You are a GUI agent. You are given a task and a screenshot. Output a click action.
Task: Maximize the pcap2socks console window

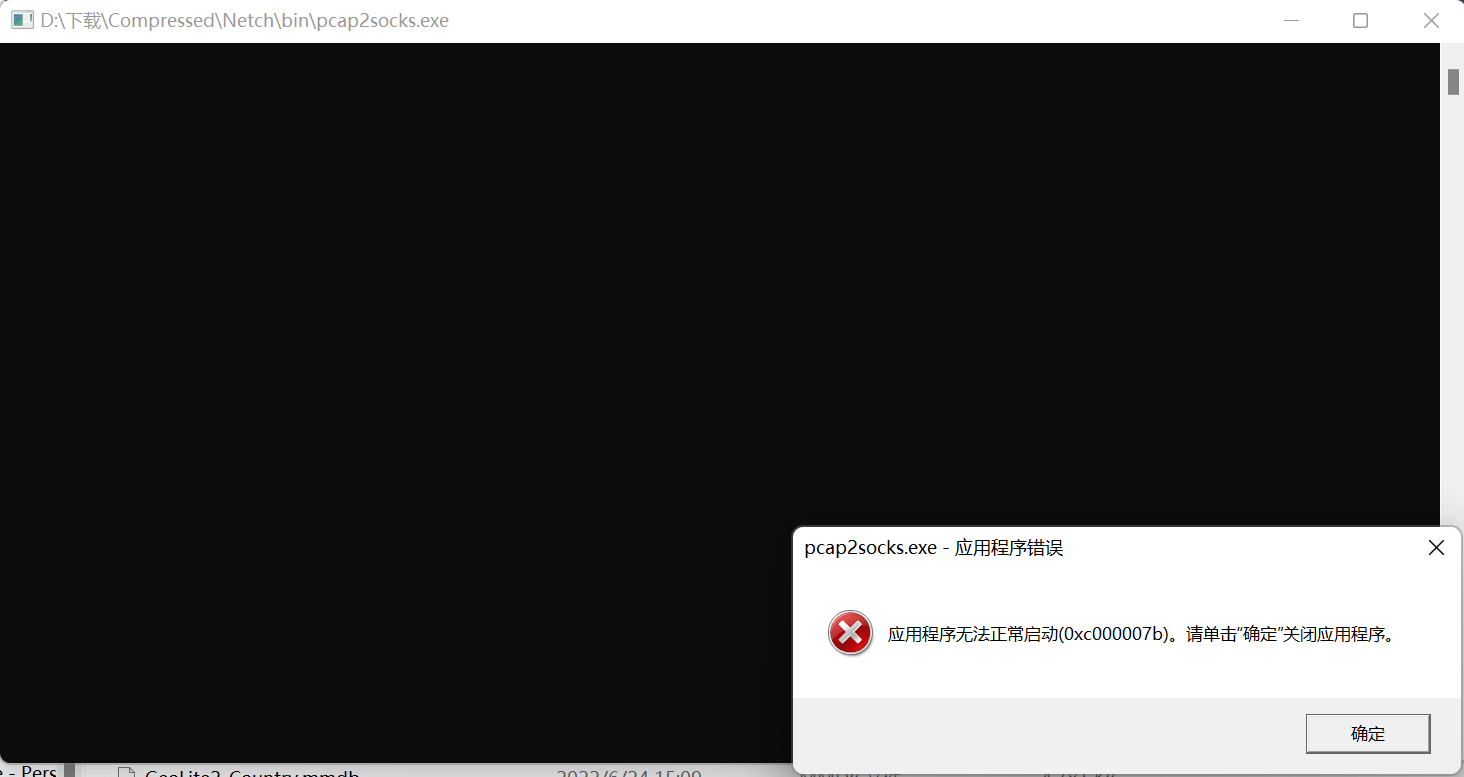(x=1360, y=20)
